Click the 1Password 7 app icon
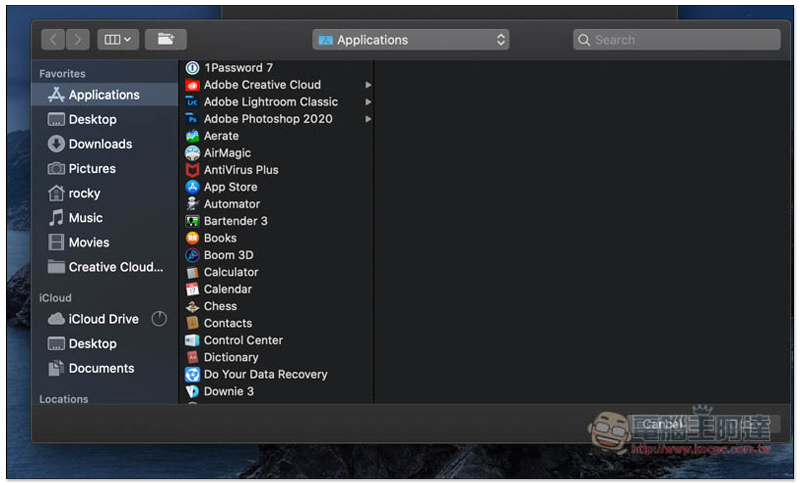The width and height of the screenshot is (800, 485). (x=192, y=68)
